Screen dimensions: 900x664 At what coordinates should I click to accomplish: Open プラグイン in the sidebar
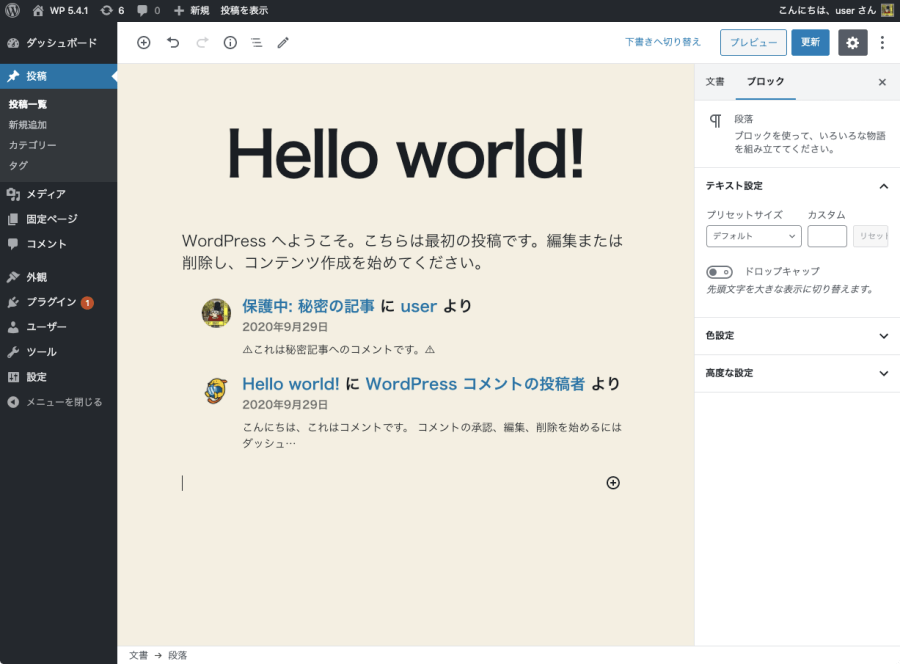[x=59, y=302]
